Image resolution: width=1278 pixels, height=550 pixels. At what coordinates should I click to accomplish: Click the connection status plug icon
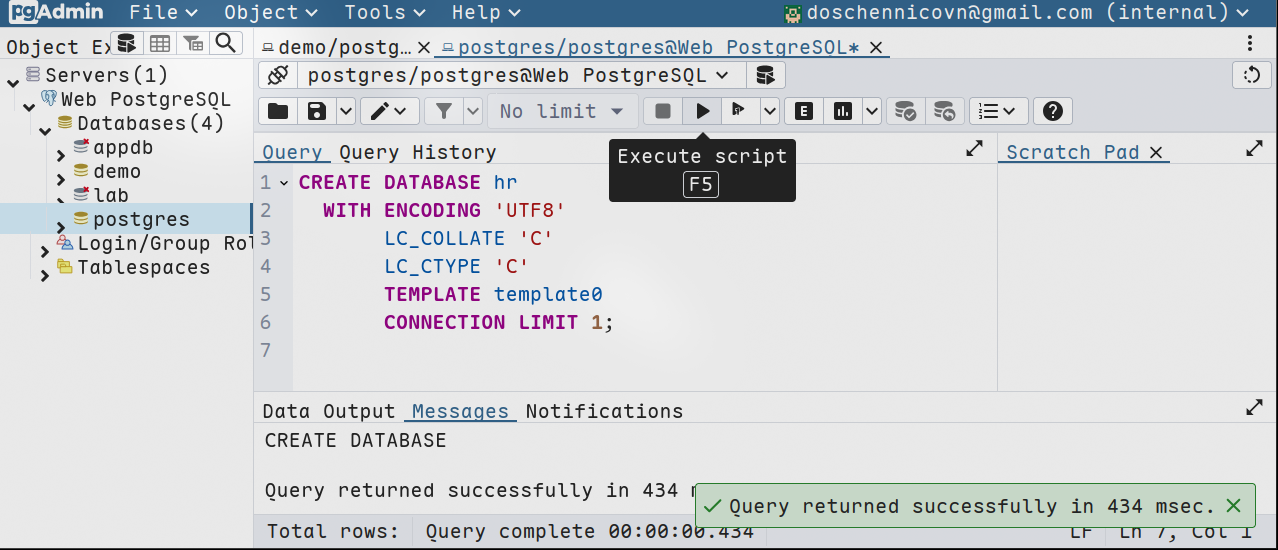[x=278, y=75]
